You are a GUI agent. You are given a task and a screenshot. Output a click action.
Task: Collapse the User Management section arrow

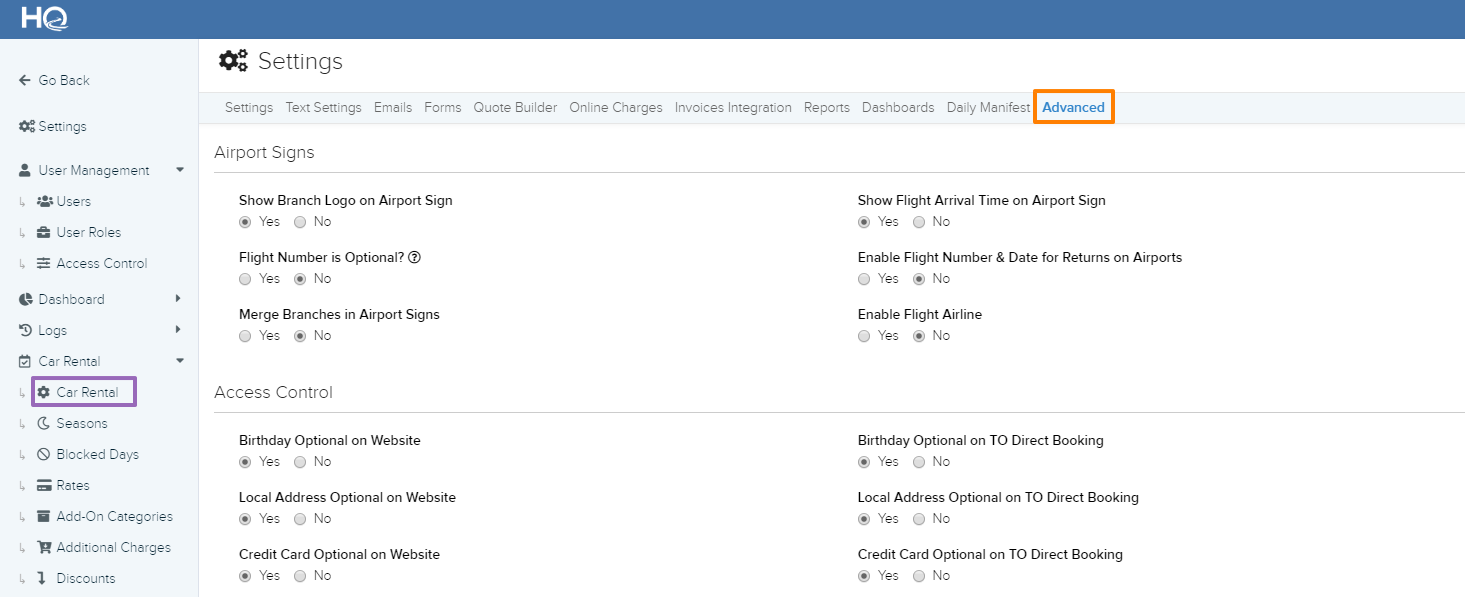tap(180, 170)
